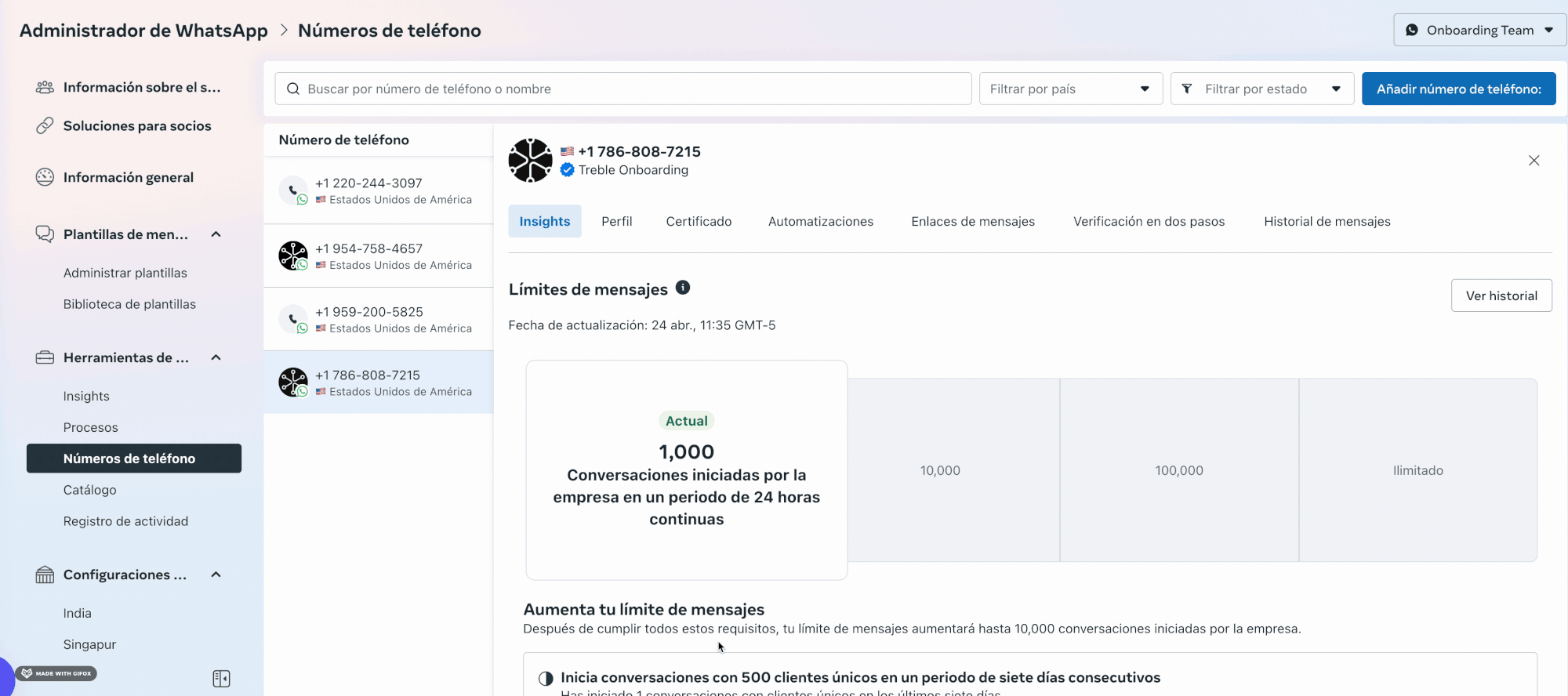1568x696 pixels.
Task: Click the people icon beside Información sobre
Action: point(45,87)
